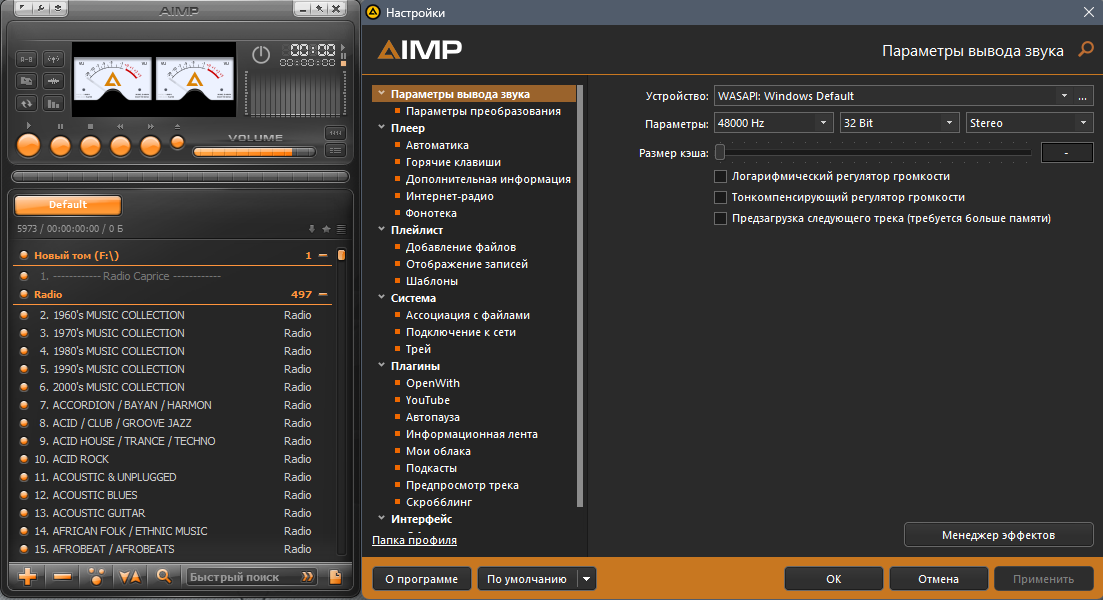The height and width of the screenshot is (600, 1103).
Task: Click the small eject open-files button
Action: coord(177,142)
